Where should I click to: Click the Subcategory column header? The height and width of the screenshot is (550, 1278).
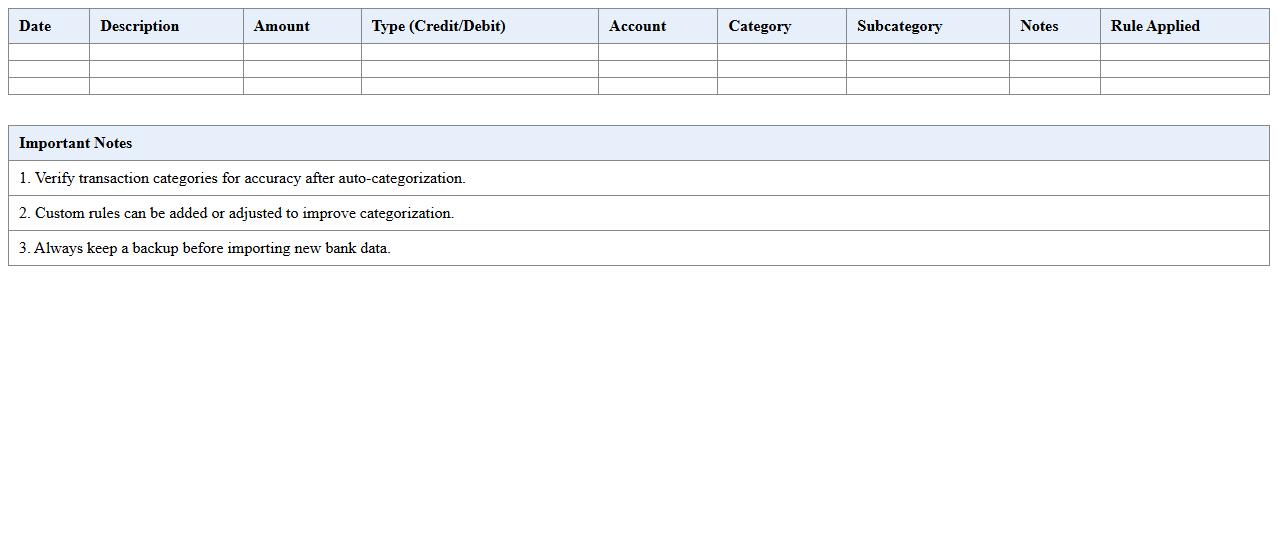tap(928, 26)
